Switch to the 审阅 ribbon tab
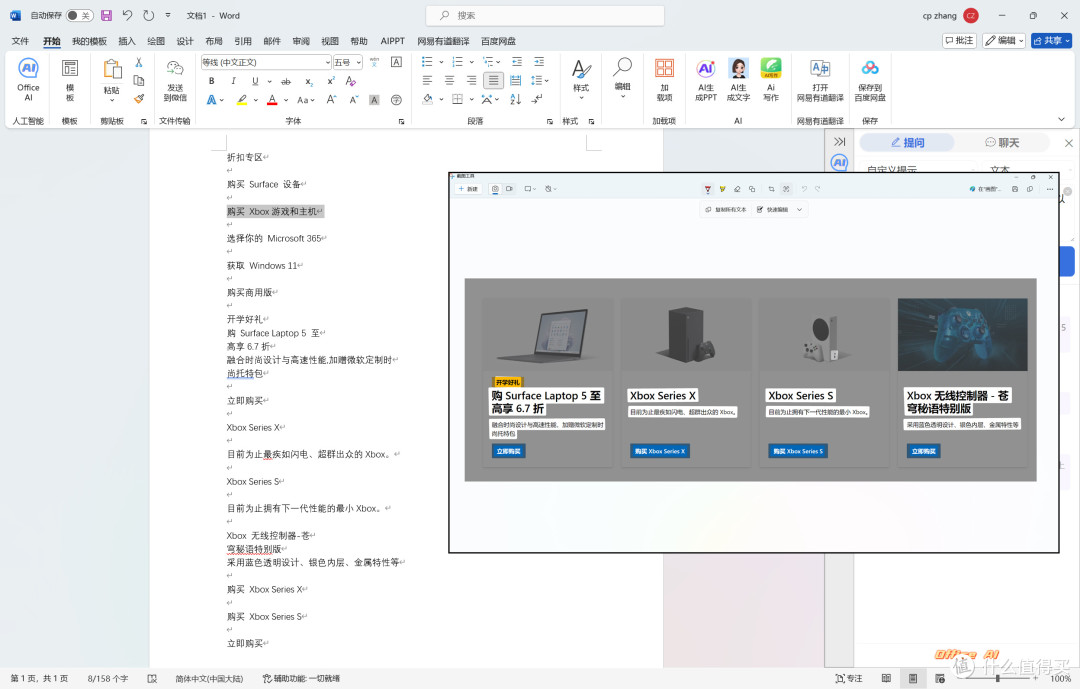The height and width of the screenshot is (689, 1080). 301,41
